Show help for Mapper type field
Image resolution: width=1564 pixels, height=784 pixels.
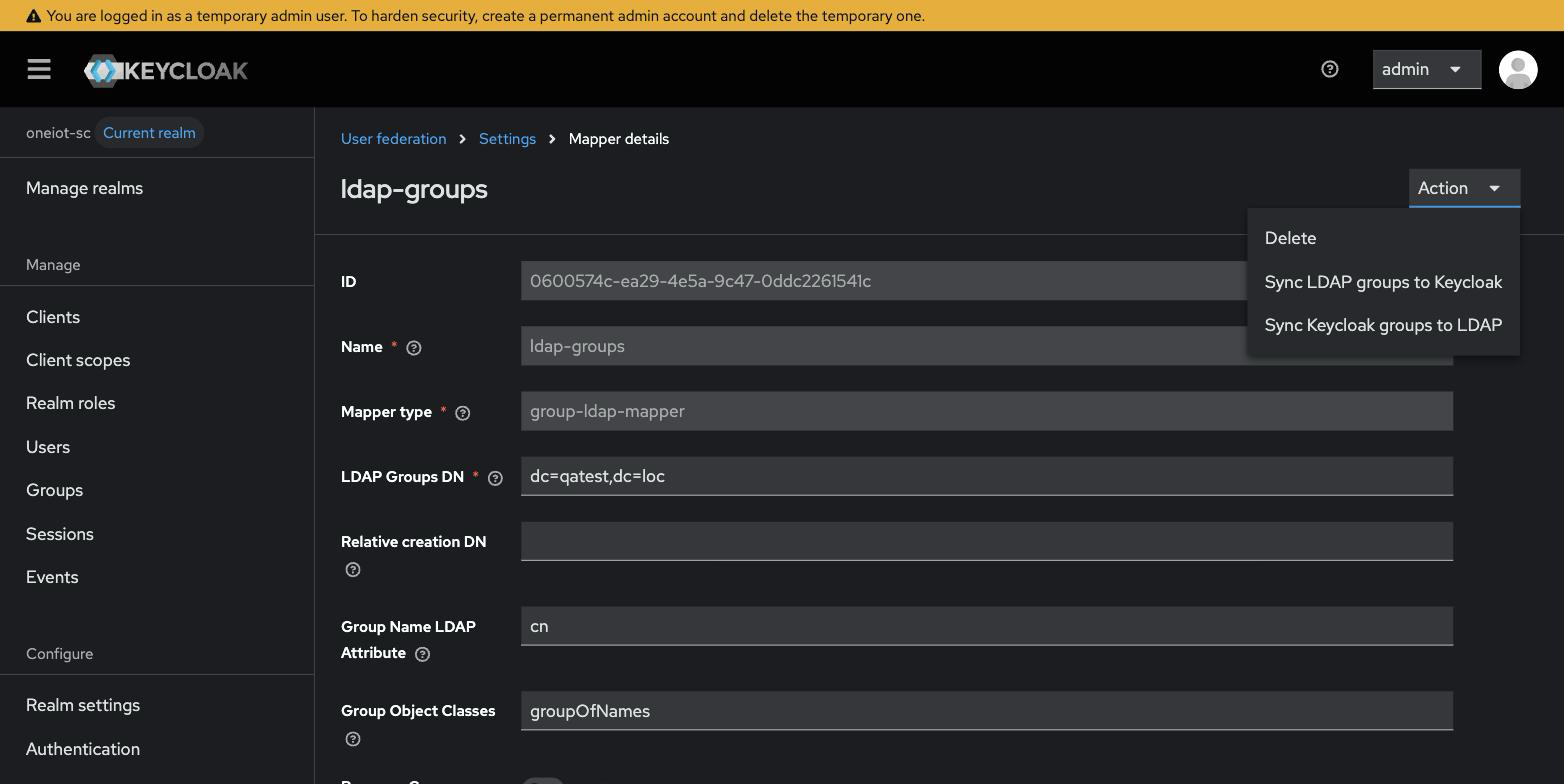(x=463, y=413)
